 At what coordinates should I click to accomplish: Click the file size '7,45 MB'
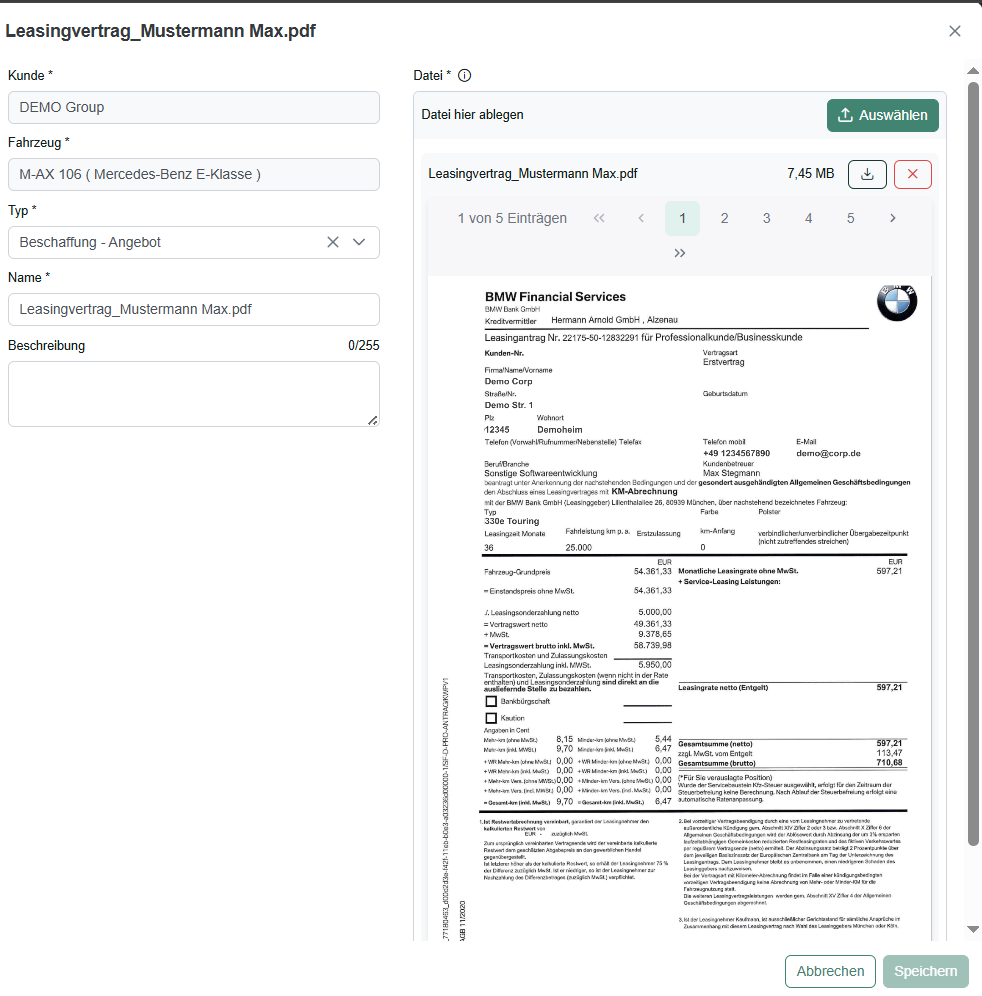[x=810, y=173]
